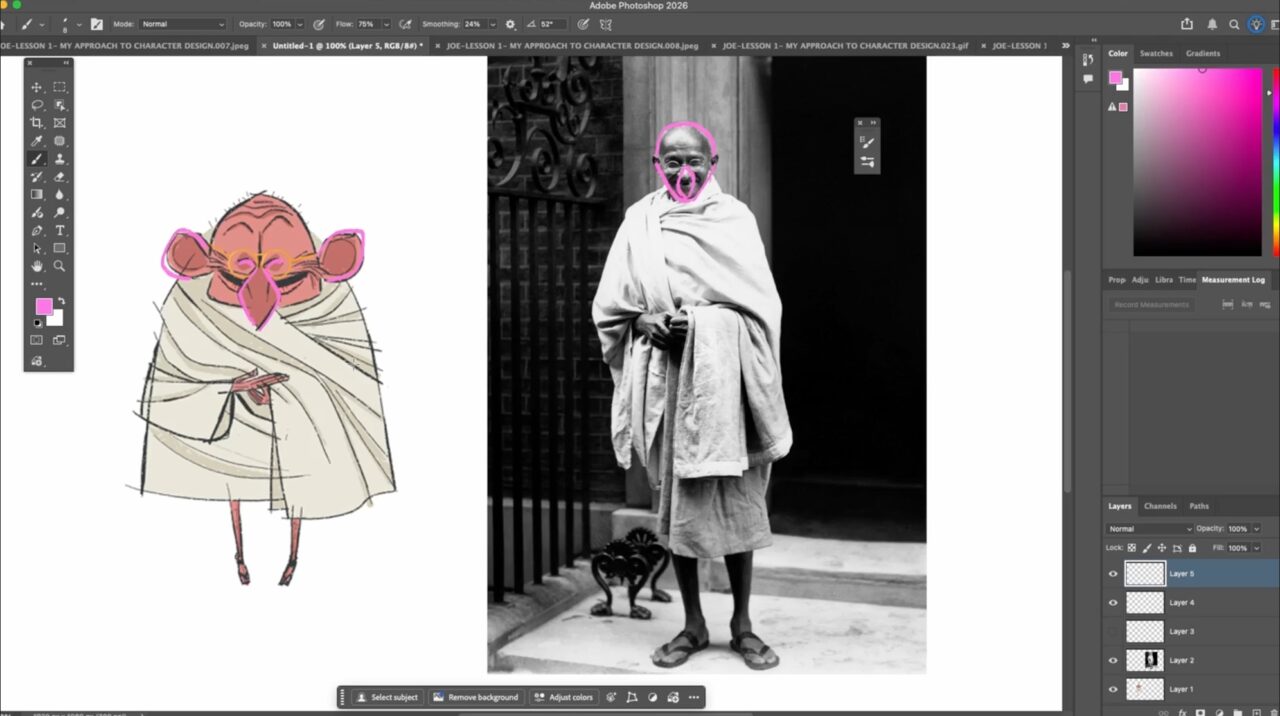Open smoothing options gear icon
Viewport: 1280px width, 716px height.
511,24
